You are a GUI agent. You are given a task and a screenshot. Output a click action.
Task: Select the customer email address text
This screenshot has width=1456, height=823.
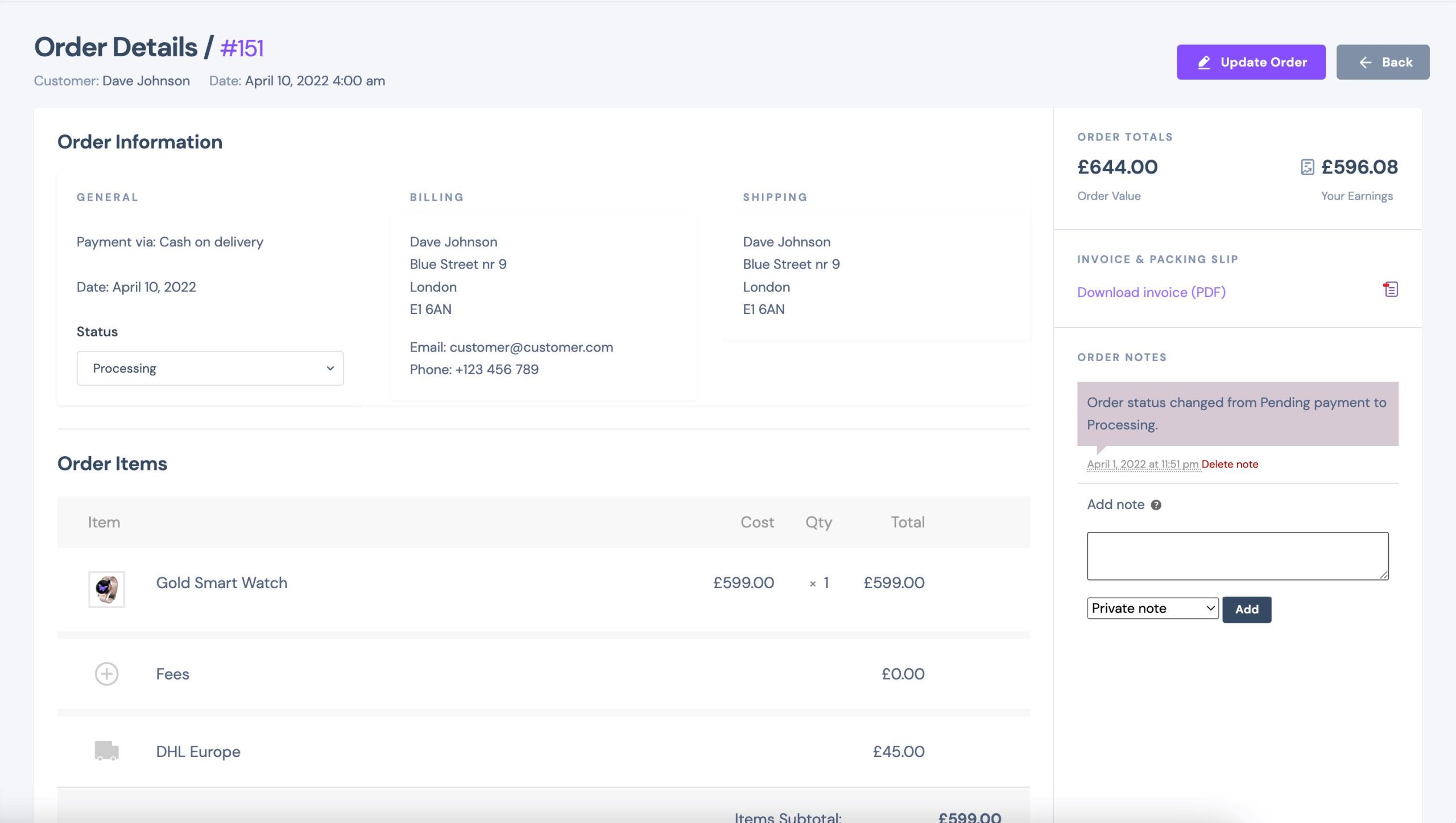pyautogui.click(x=531, y=347)
